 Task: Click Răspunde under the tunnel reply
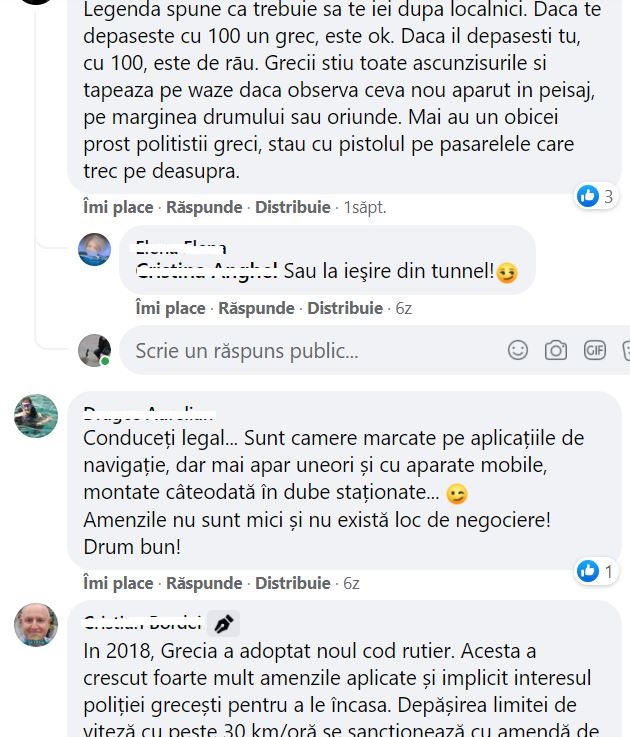pos(256,308)
